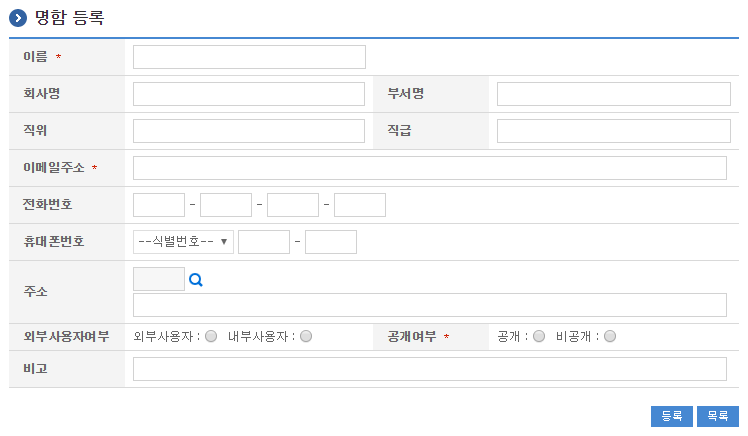Image resolution: width=748 pixels, height=436 pixels.
Task: Click the 회사명 company name field
Action: pyautogui.click(x=249, y=94)
